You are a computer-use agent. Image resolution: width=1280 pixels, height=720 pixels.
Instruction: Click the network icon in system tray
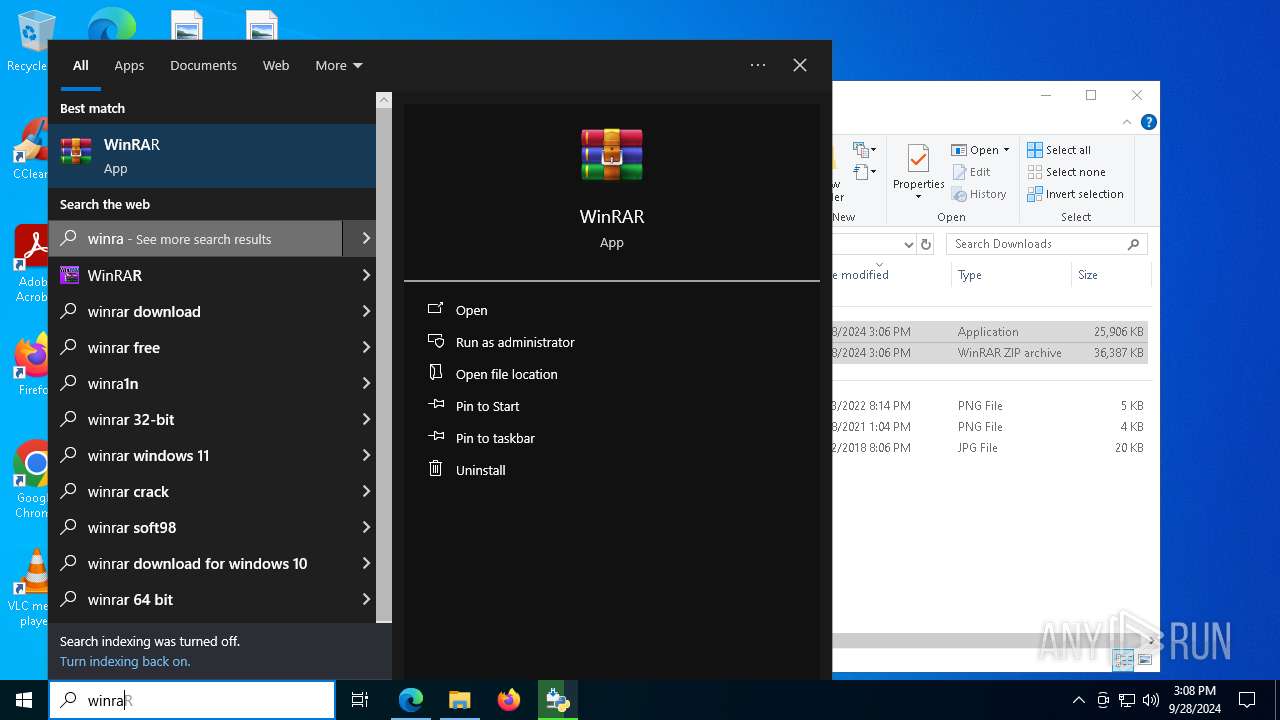click(x=1127, y=700)
